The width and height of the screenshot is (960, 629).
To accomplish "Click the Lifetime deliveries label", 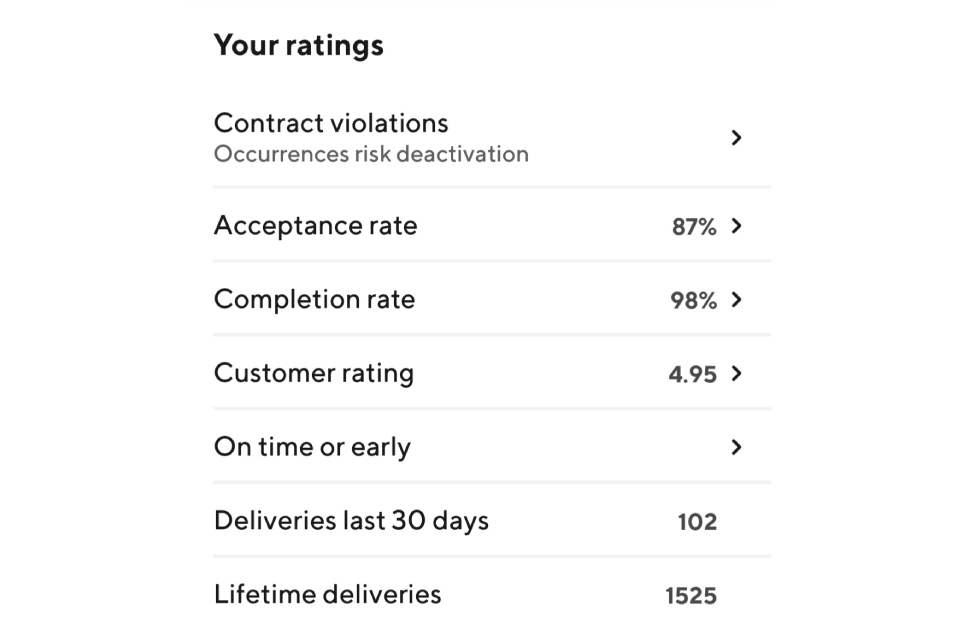I will [328, 594].
